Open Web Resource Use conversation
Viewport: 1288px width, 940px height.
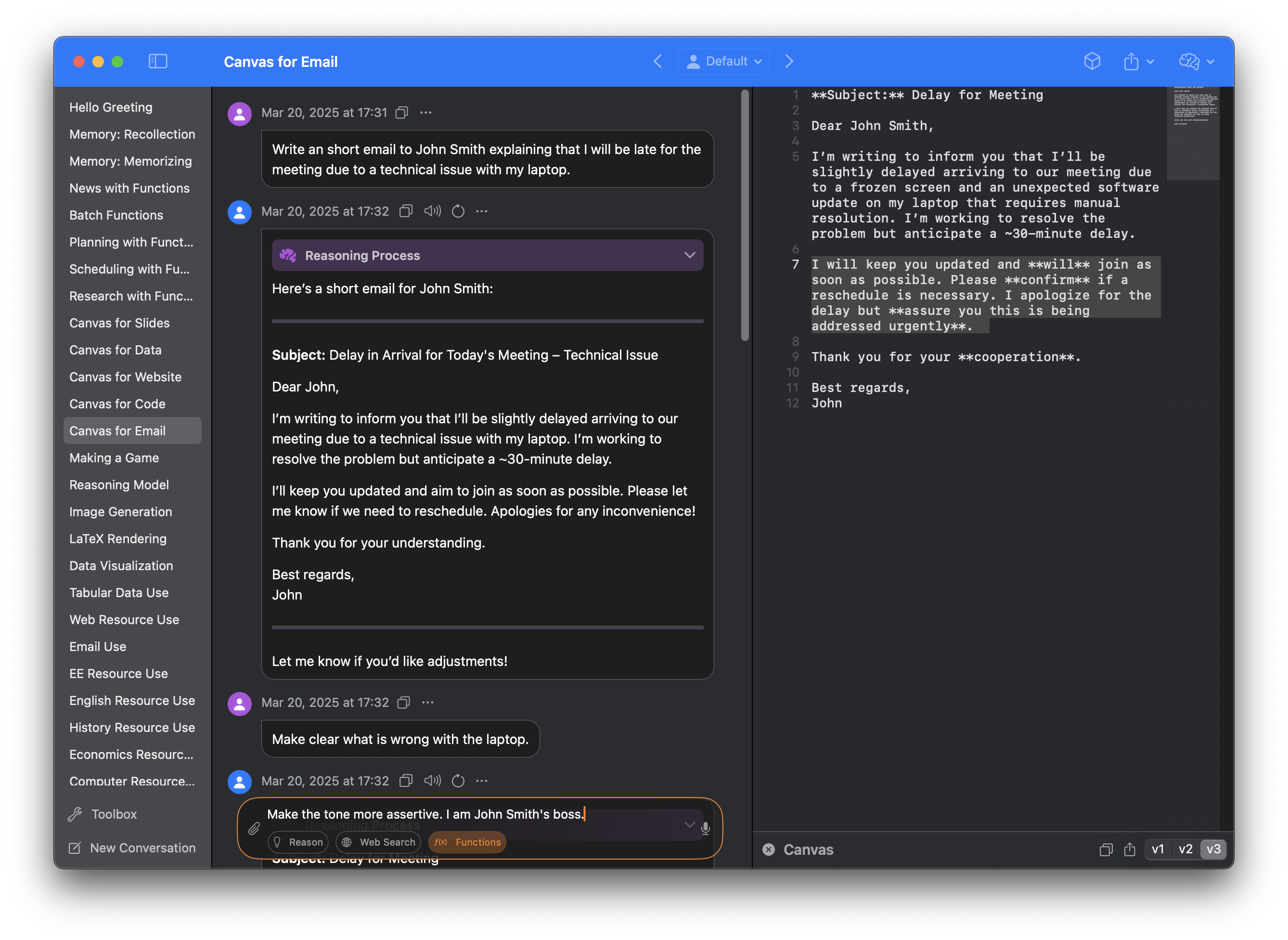[x=132, y=620]
